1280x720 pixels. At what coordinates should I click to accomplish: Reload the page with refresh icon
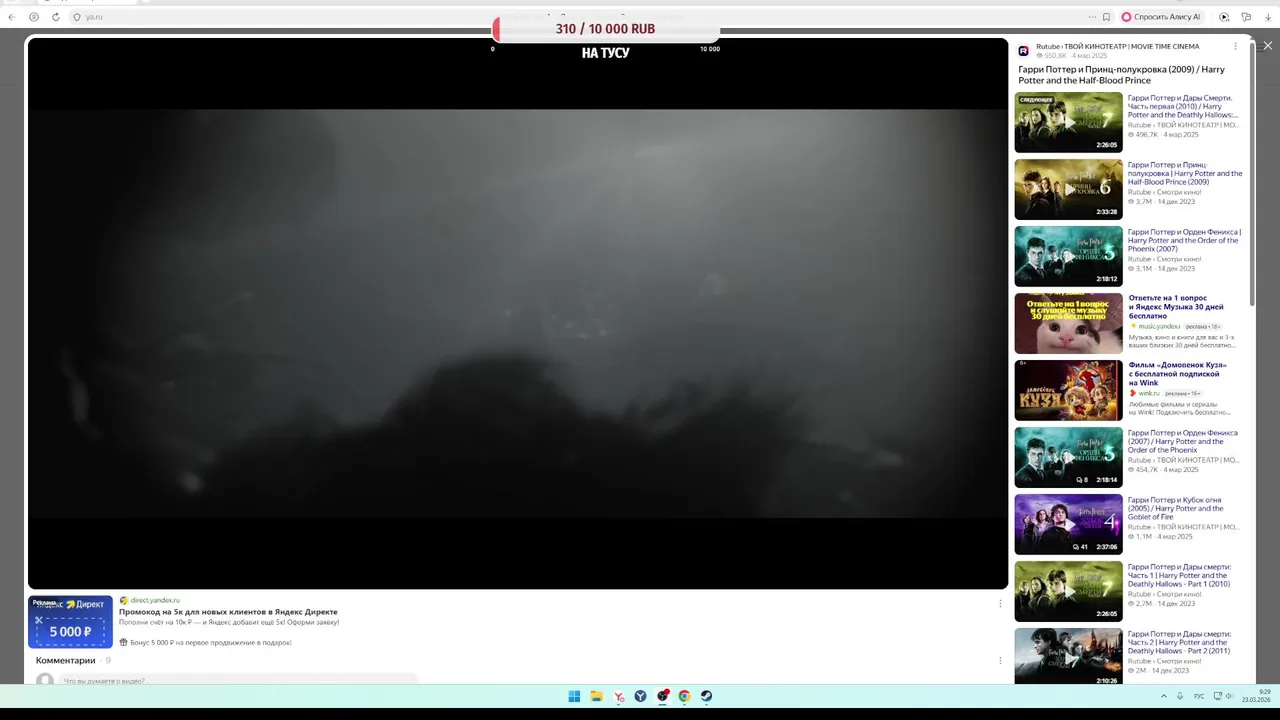click(x=56, y=17)
